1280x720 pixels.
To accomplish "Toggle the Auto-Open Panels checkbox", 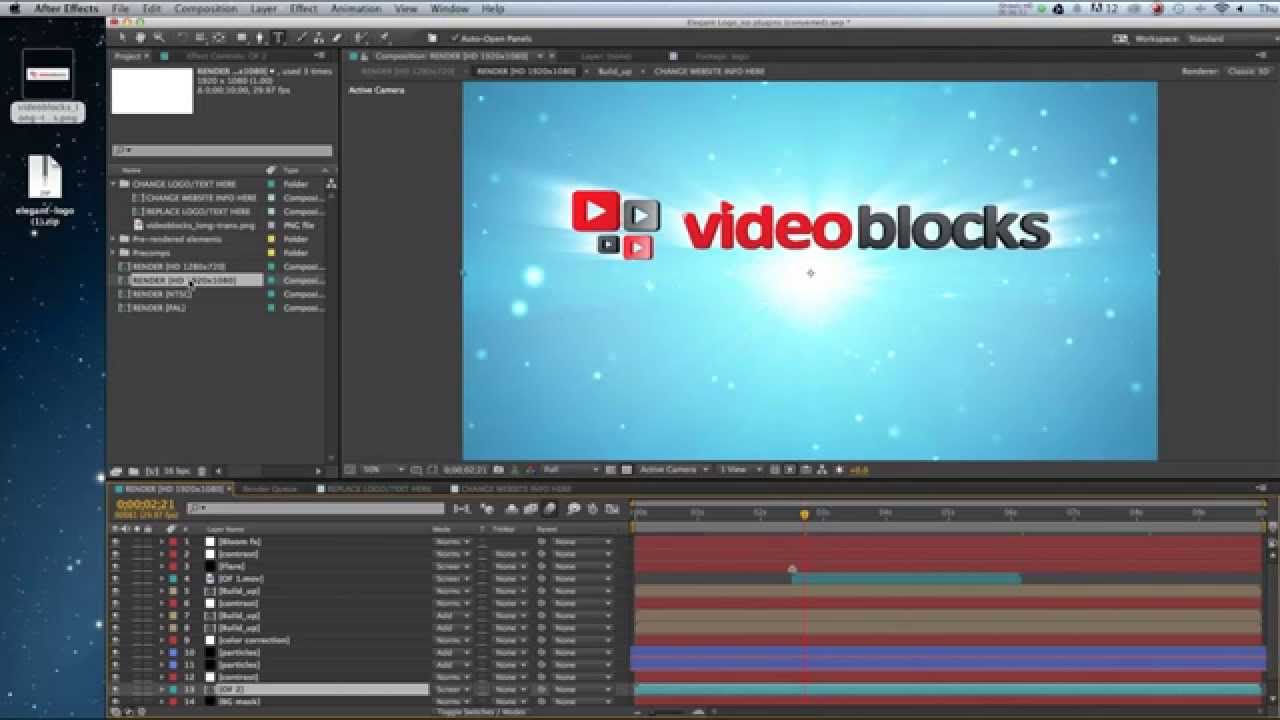I will coord(456,38).
